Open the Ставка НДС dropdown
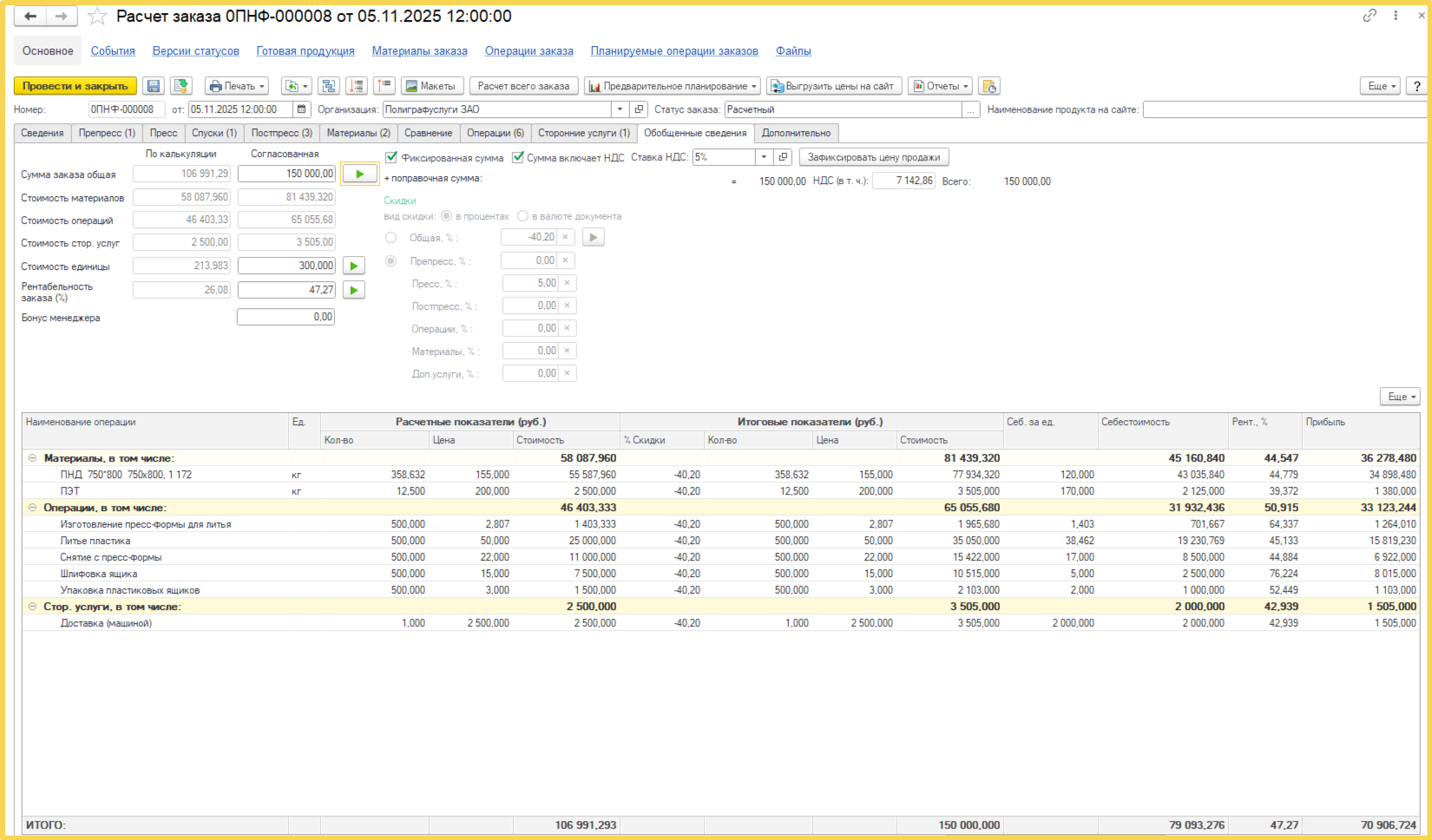Viewport: 1432px width, 840px height. 764,157
